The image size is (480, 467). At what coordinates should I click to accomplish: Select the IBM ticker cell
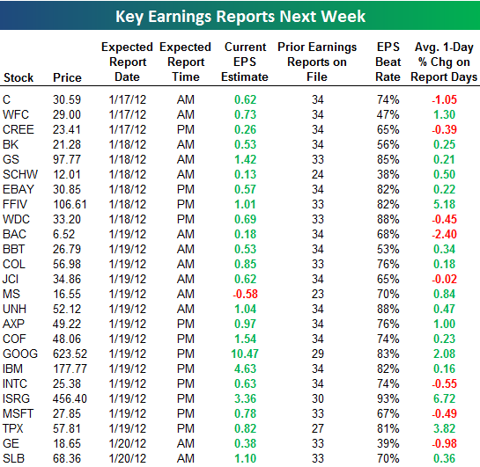(x=13, y=369)
